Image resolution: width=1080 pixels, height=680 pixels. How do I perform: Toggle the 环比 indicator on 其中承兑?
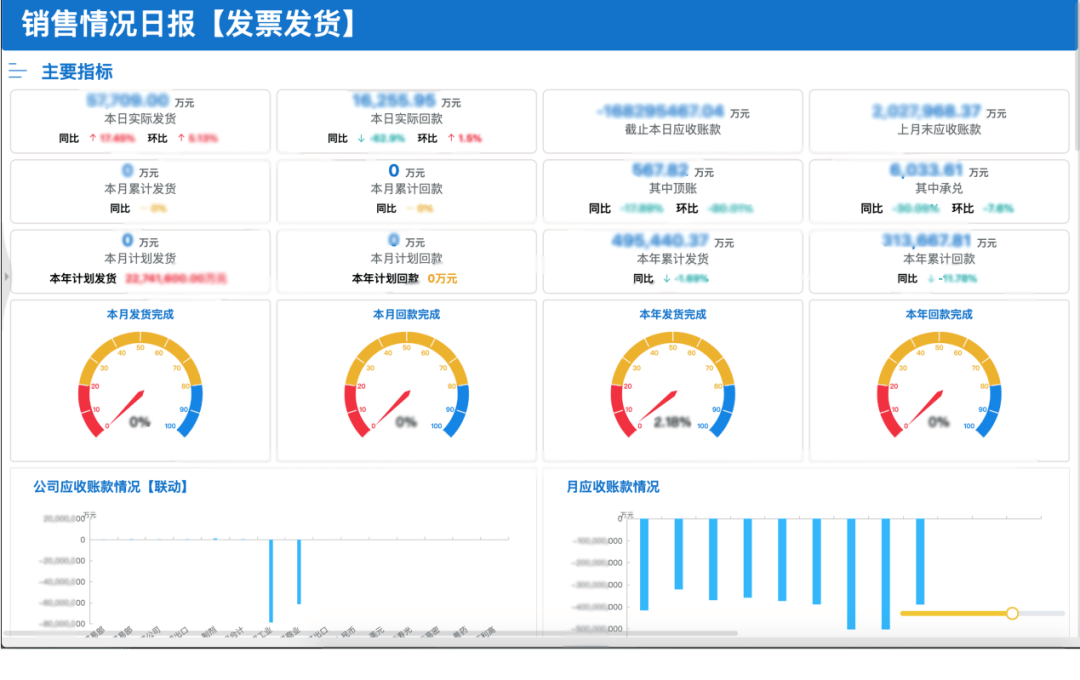click(960, 208)
